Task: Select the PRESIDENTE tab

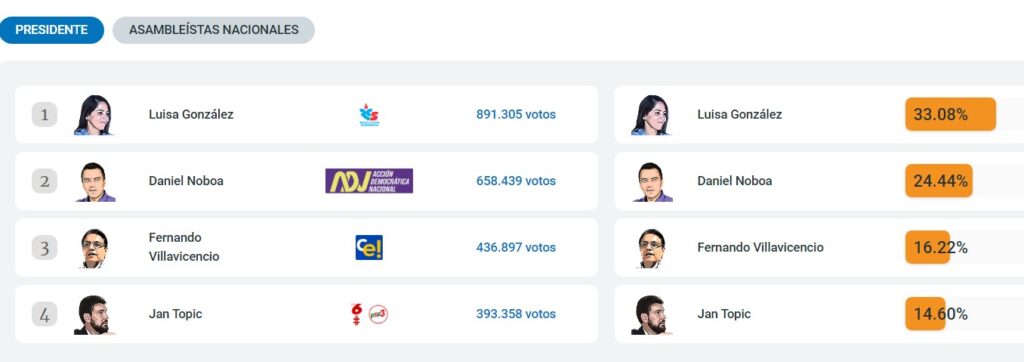Action: 51,30
